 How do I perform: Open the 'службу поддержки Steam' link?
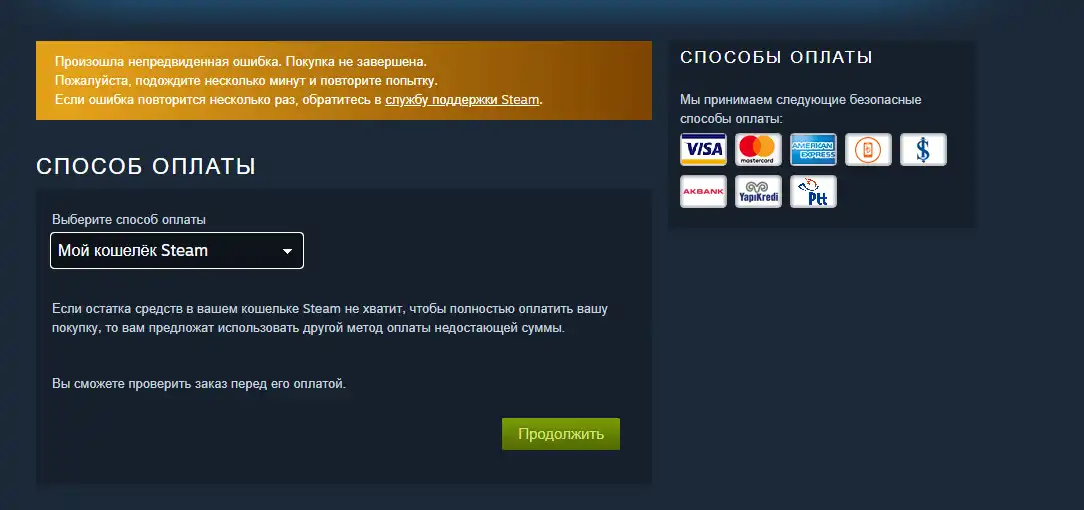[462, 100]
